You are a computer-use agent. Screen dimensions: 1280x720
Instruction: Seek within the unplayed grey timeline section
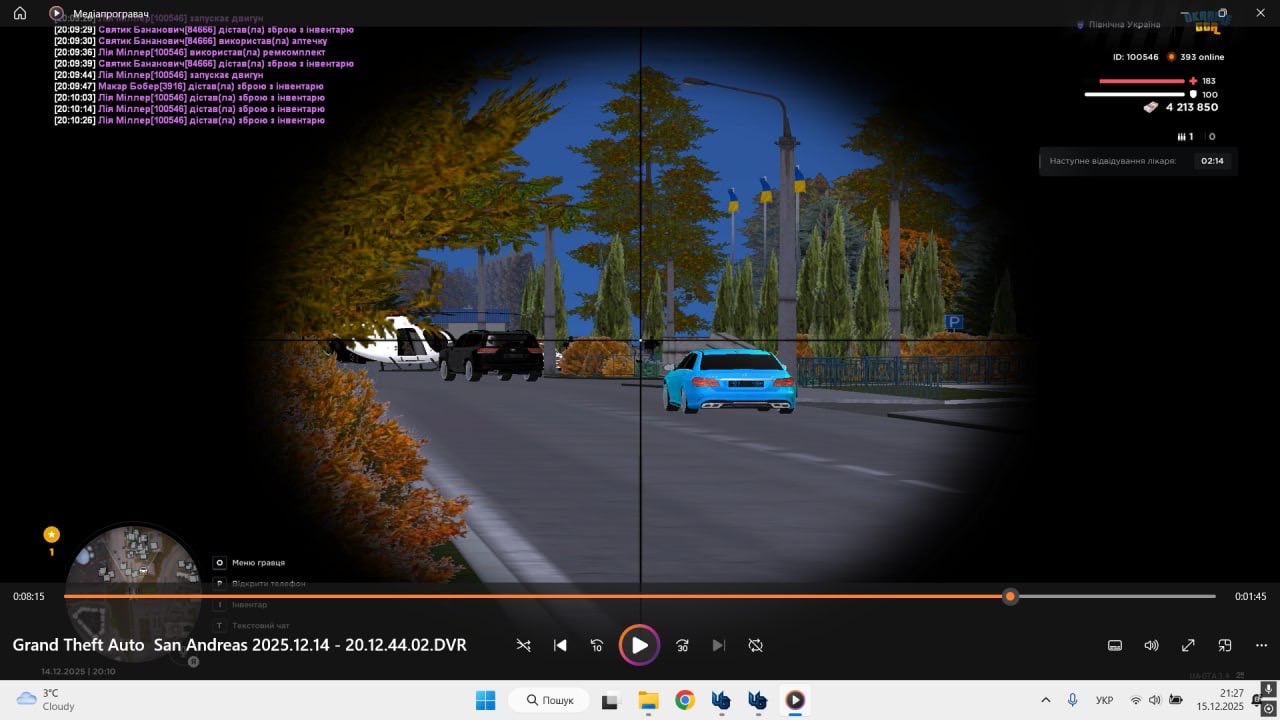1116,596
